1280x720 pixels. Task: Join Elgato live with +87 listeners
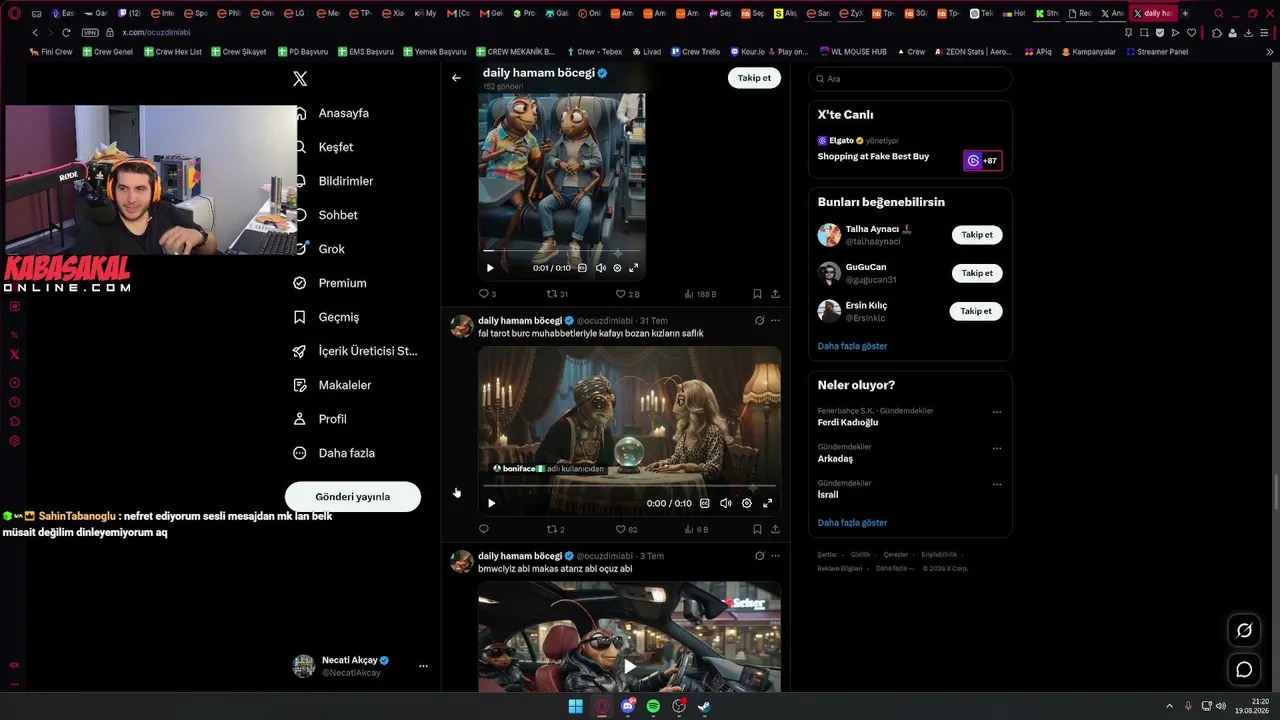(x=982, y=161)
